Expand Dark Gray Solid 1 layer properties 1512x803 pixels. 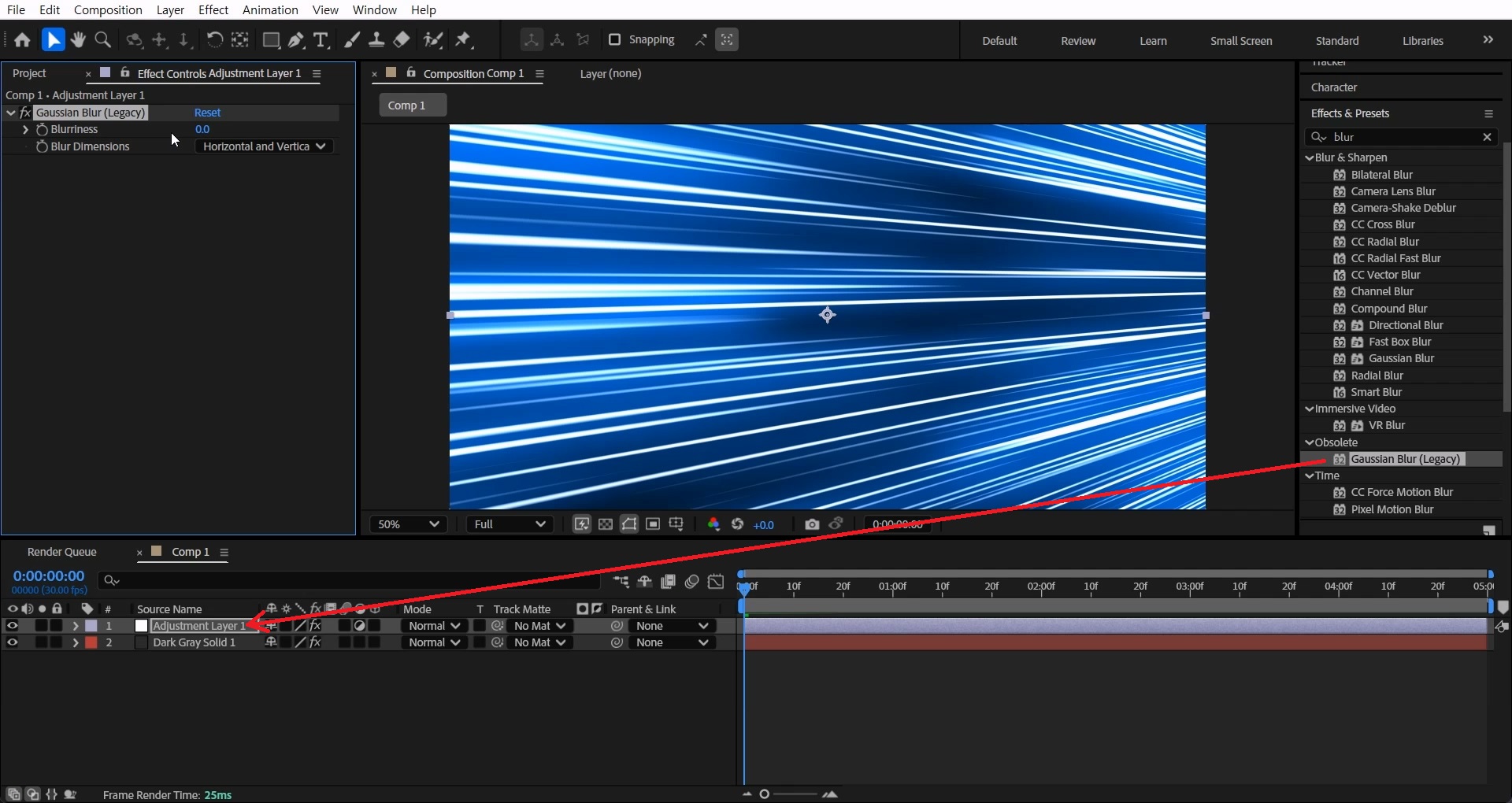coord(76,642)
